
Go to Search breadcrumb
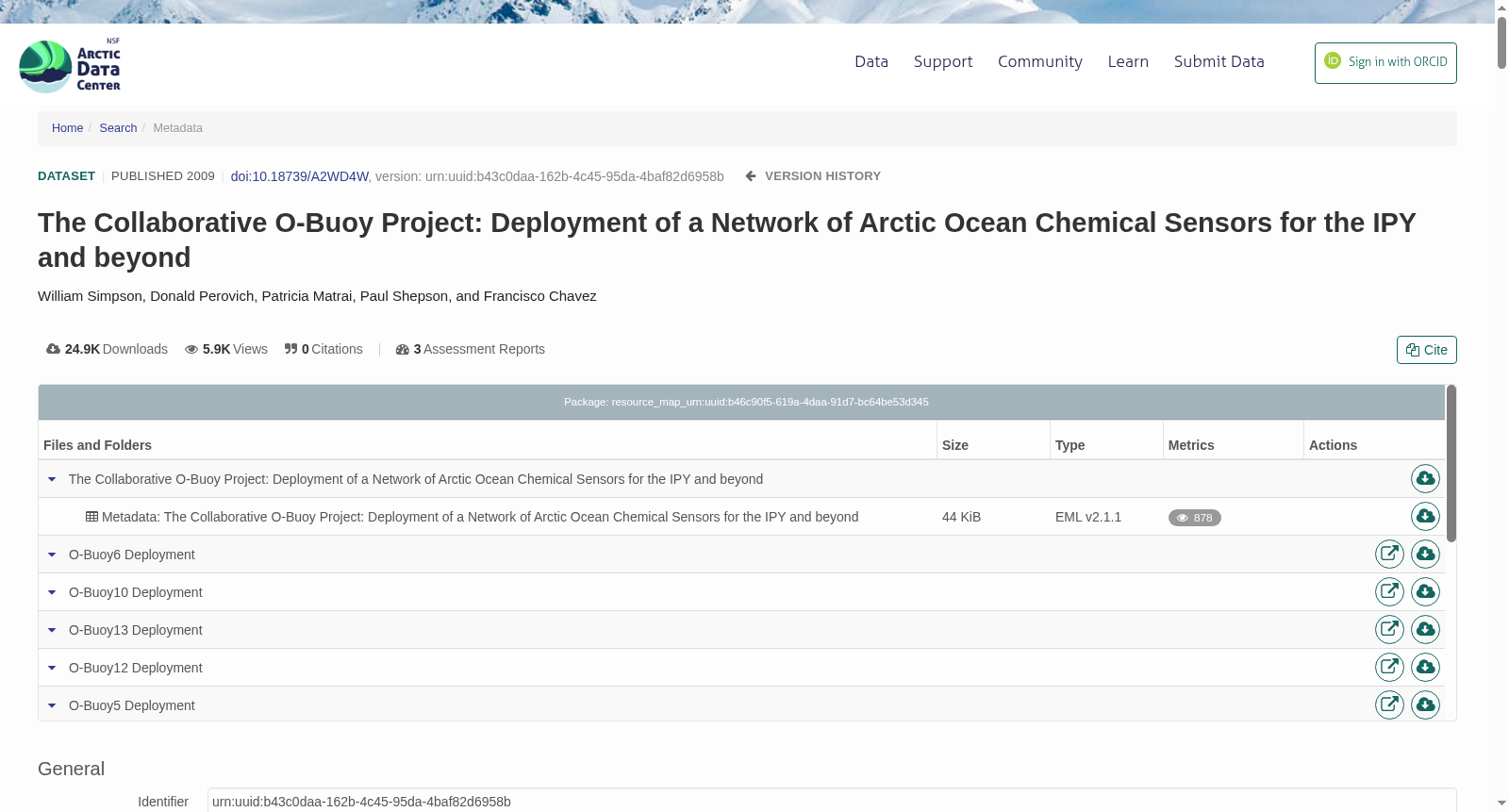[118, 128]
